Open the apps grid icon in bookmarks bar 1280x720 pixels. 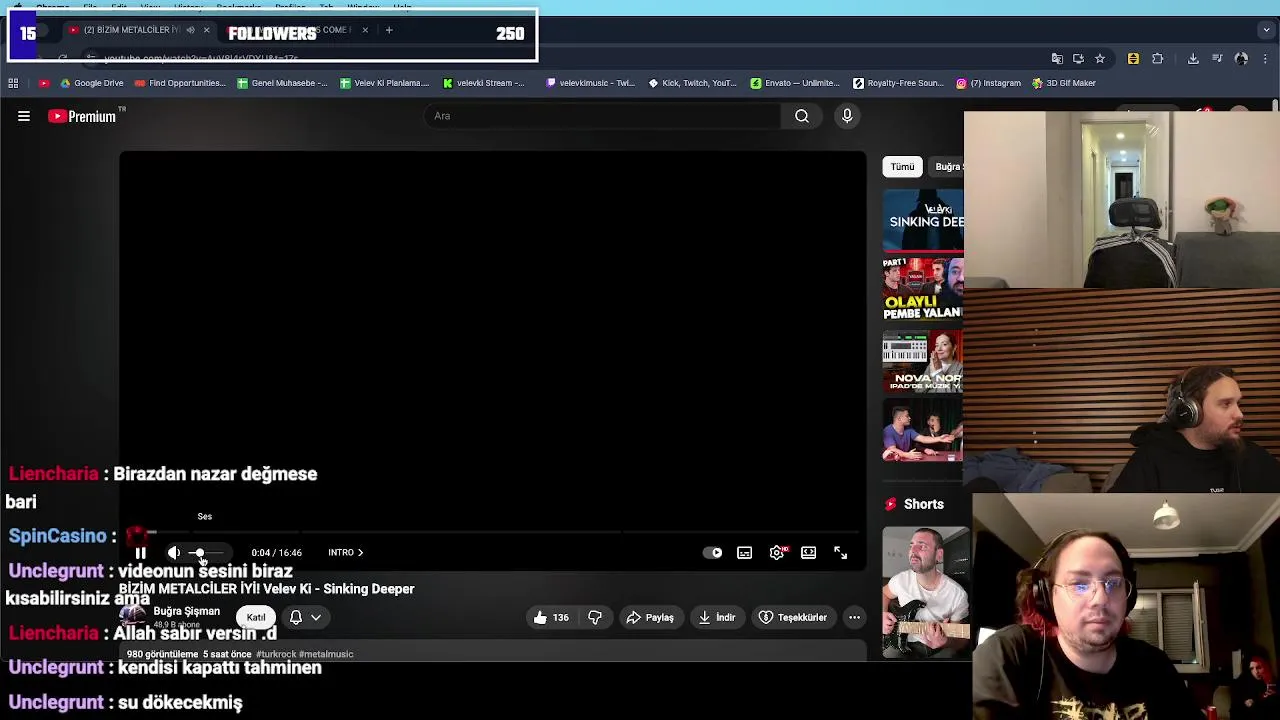[13, 83]
